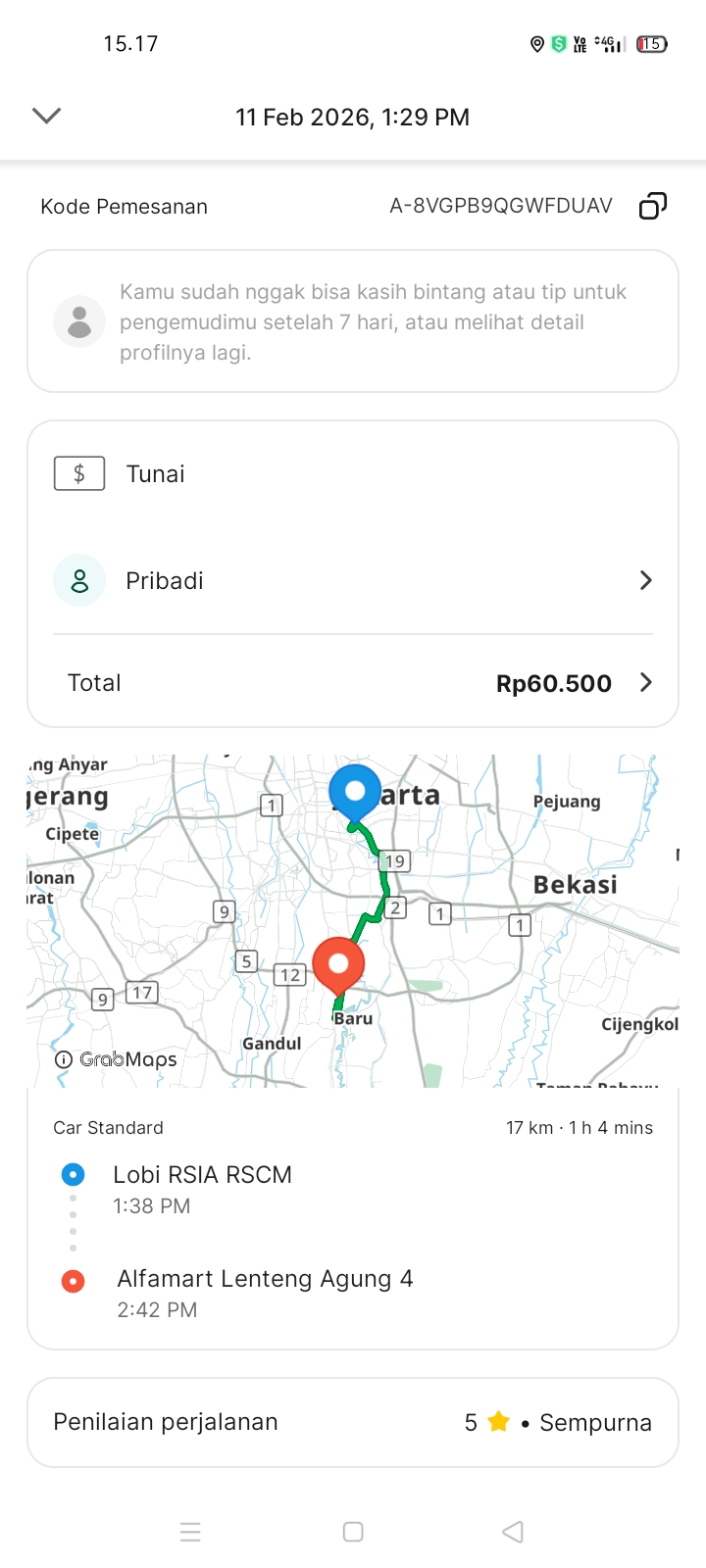Select the Lobi RSIA RSCM pickup location
Image resolution: width=706 pixels, height=1568 pixels.
202,1175
